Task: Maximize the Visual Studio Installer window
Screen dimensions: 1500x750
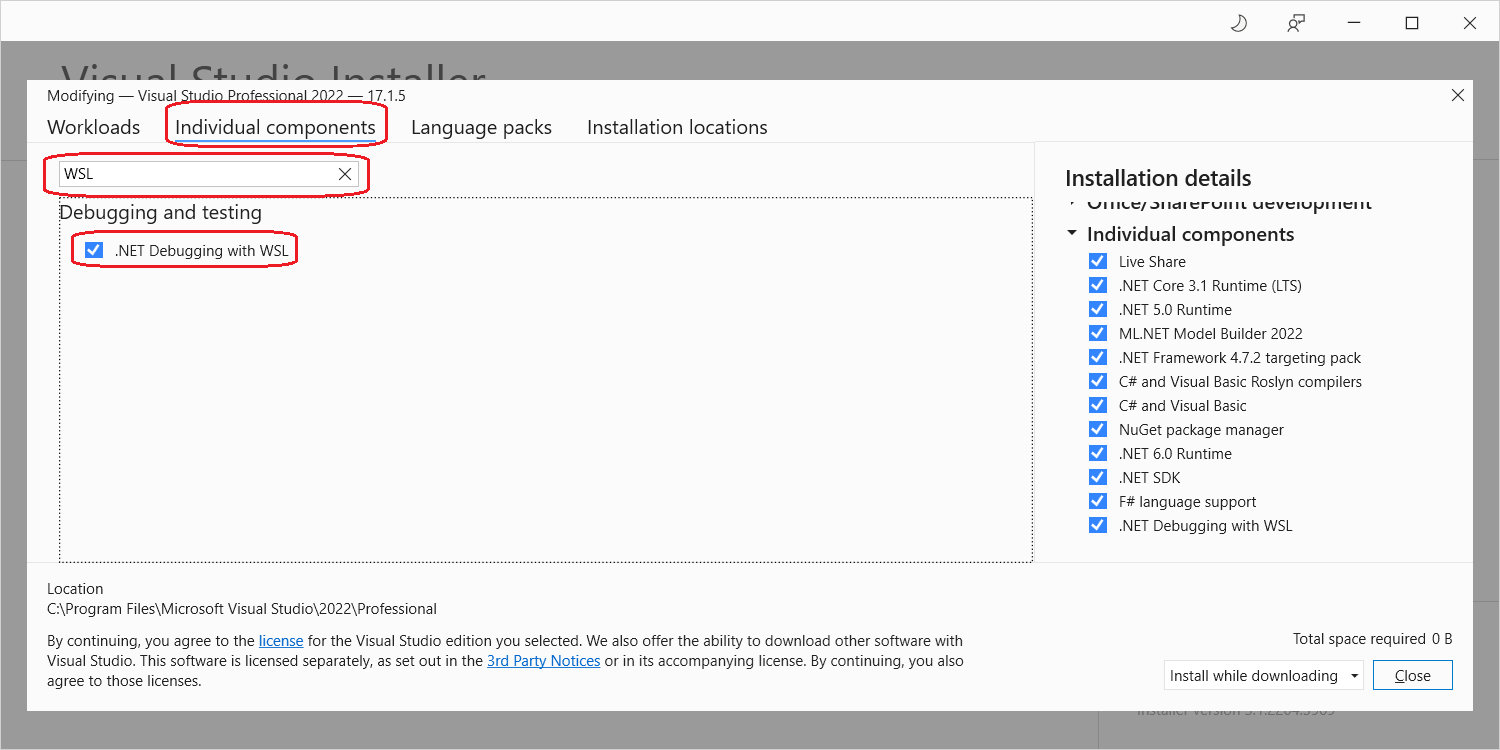Action: pos(1412,24)
